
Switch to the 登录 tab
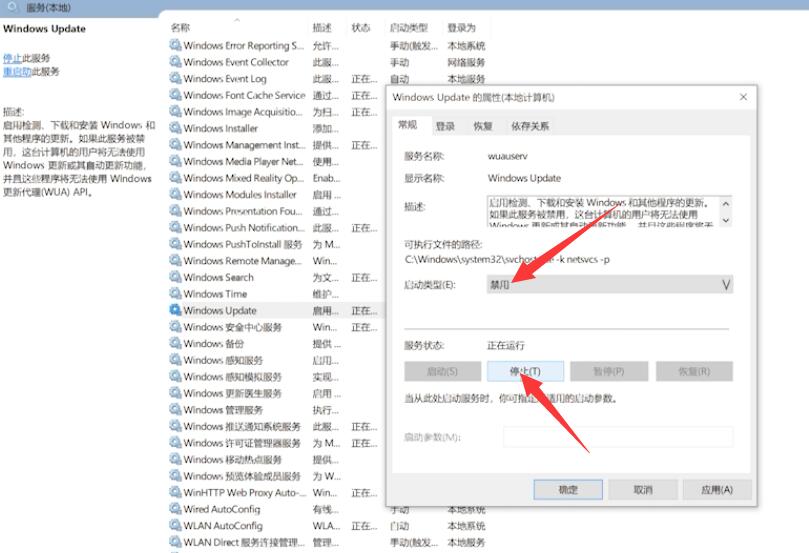(x=445, y=126)
